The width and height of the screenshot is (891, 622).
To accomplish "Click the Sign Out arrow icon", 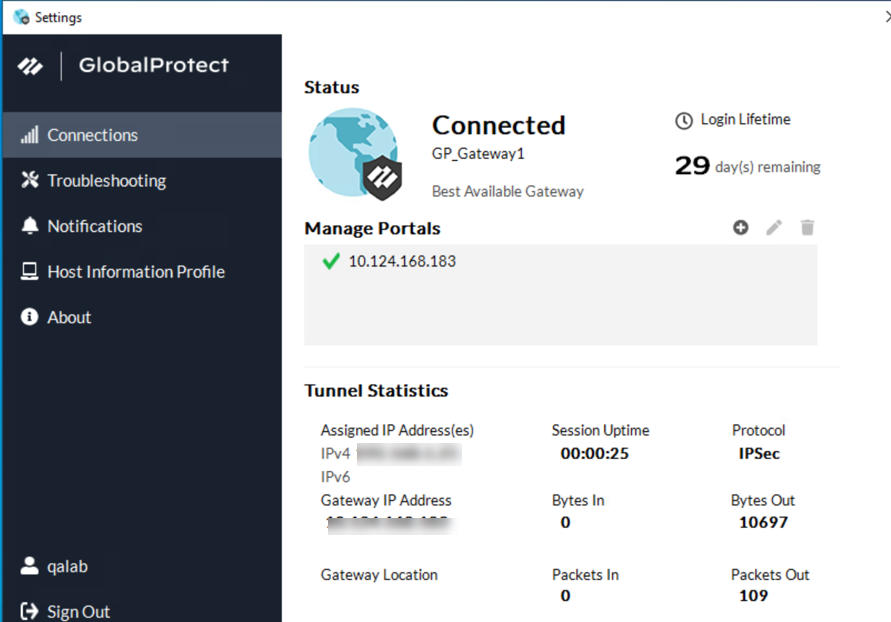I will 30,611.
